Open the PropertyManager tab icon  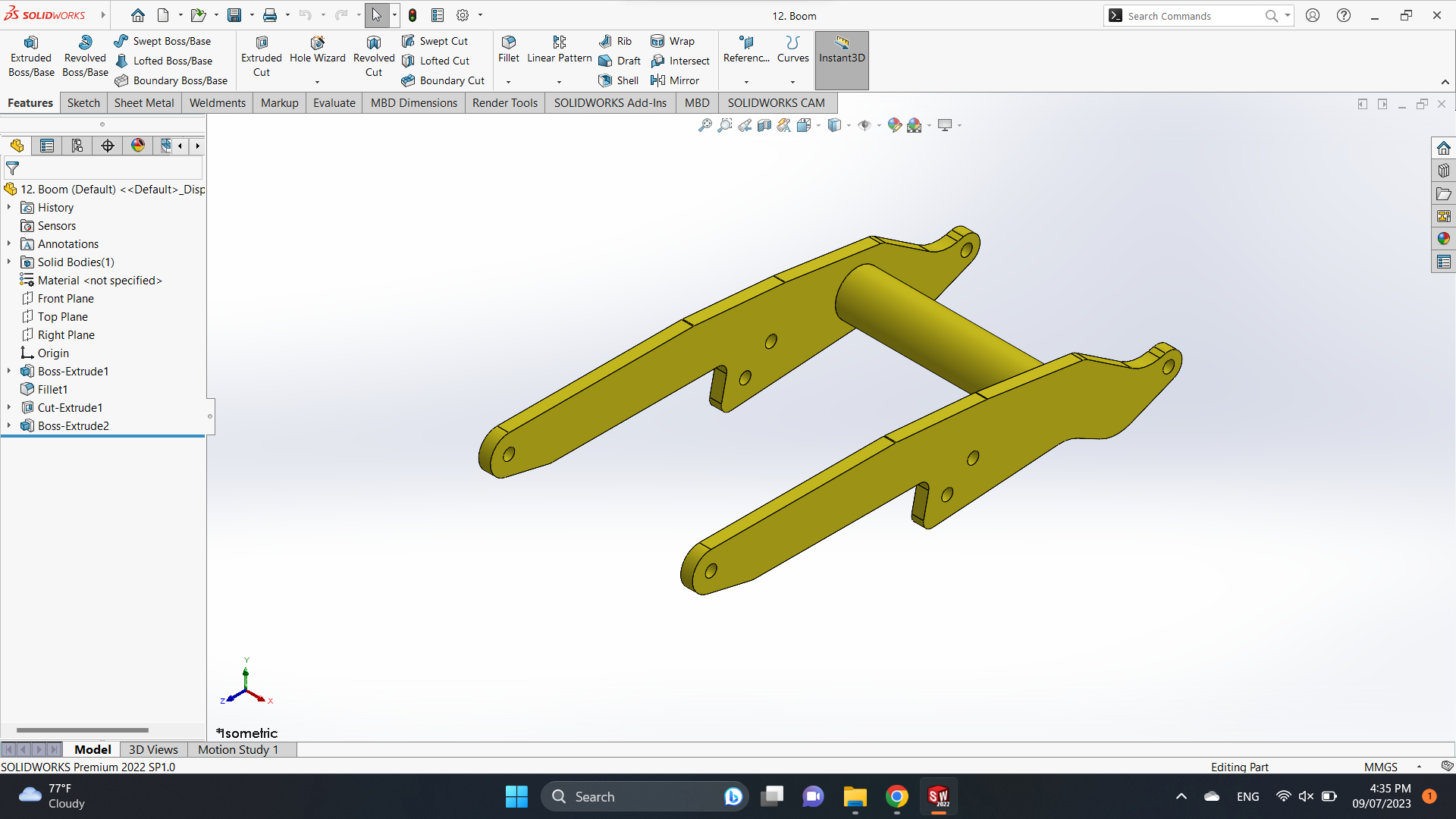pyautogui.click(x=47, y=146)
